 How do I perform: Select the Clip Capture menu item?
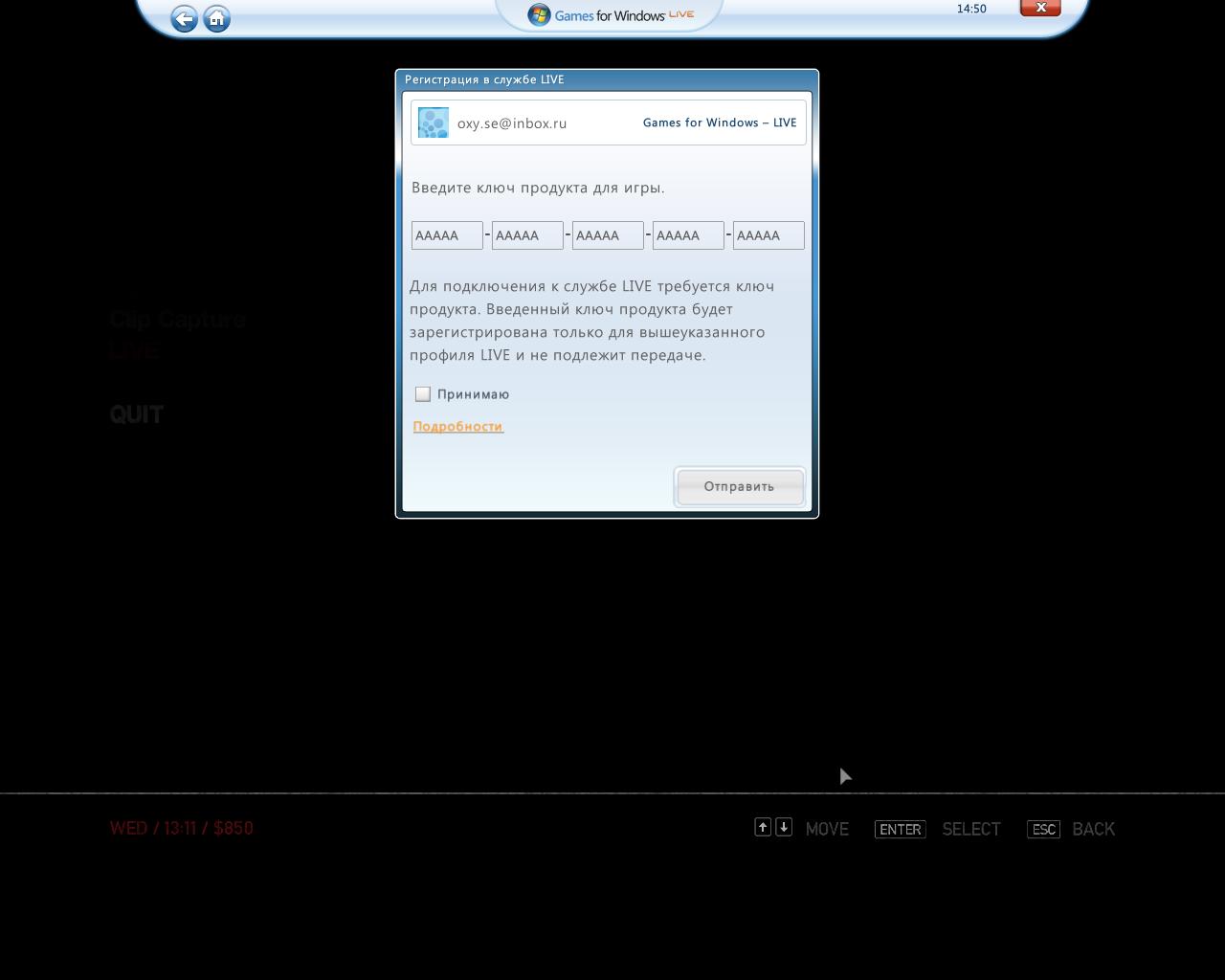click(x=177, y=320)
